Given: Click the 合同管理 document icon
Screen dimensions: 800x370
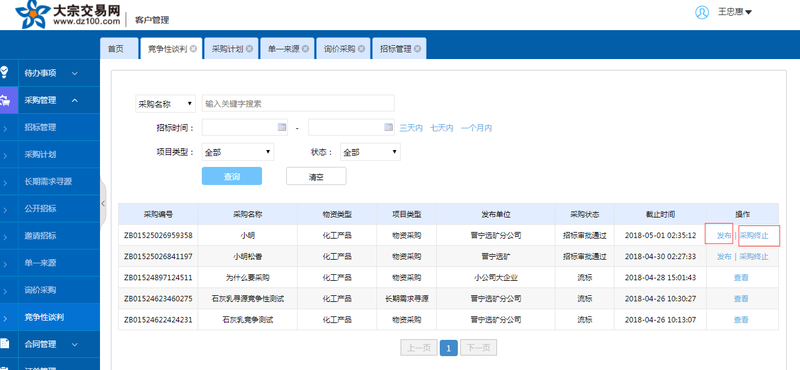Looking at the screenshot, I should pos(5,343).
